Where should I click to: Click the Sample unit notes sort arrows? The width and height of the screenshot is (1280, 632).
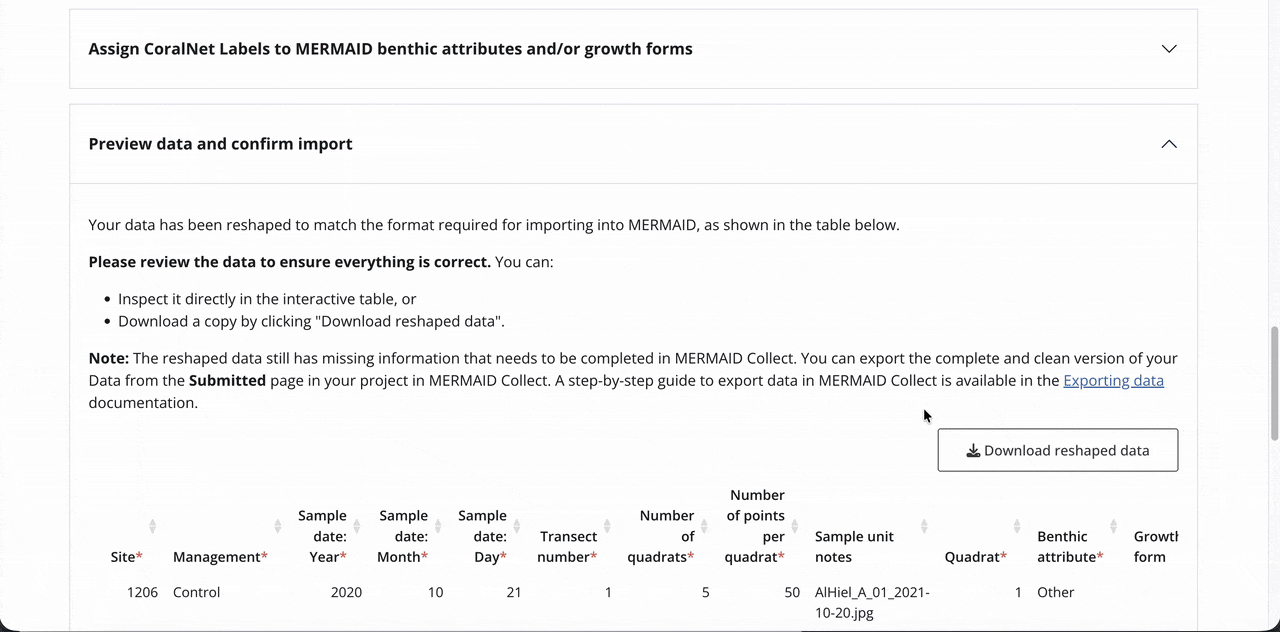click(x=924, y=526)
